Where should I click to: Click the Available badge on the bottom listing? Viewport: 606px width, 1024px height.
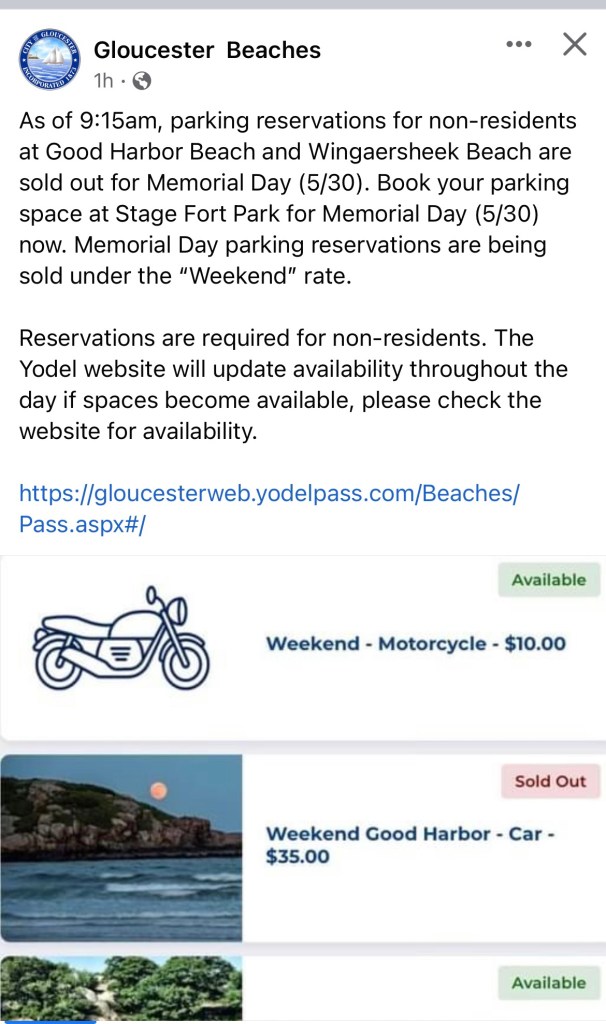pos(549,983)
